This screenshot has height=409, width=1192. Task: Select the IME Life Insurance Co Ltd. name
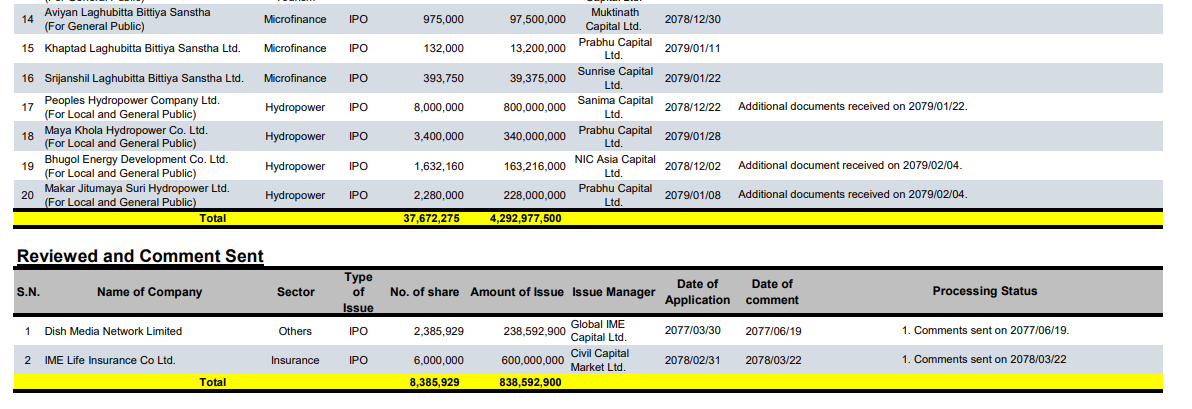point(110,360)
